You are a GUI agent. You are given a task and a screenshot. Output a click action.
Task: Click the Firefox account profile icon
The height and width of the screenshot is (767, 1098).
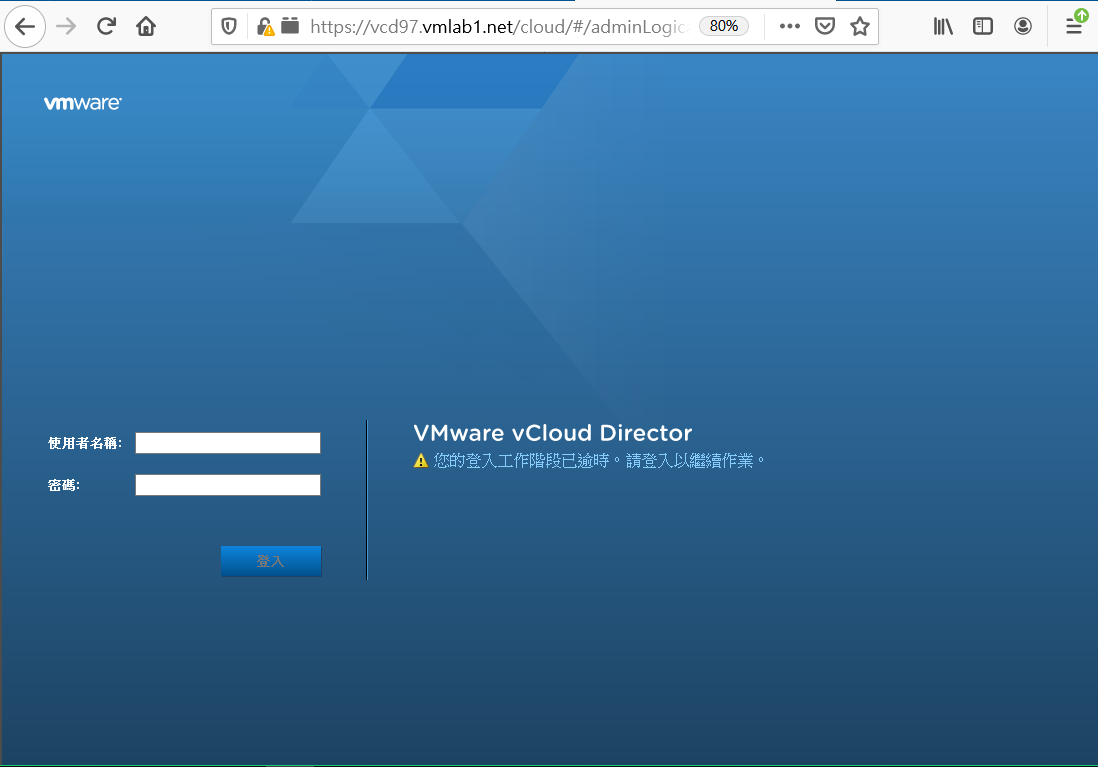pyautogui.click(x=1022, y=25)
